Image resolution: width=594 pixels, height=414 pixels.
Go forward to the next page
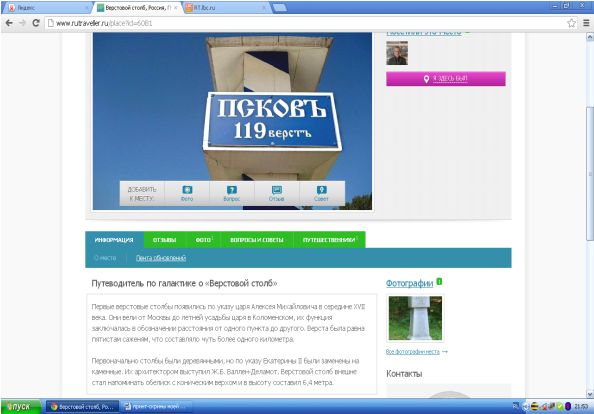click(22, 23)
